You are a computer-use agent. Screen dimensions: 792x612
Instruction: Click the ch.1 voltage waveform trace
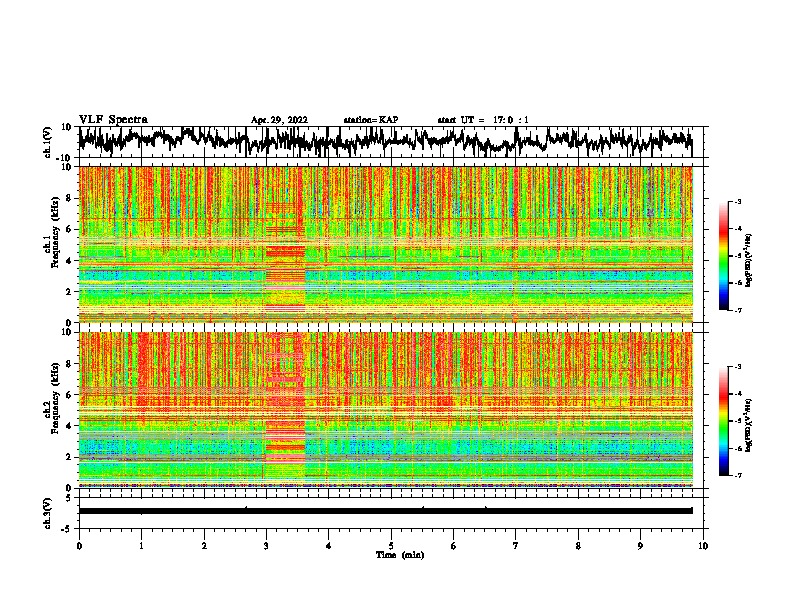click(x=385, y=141)
